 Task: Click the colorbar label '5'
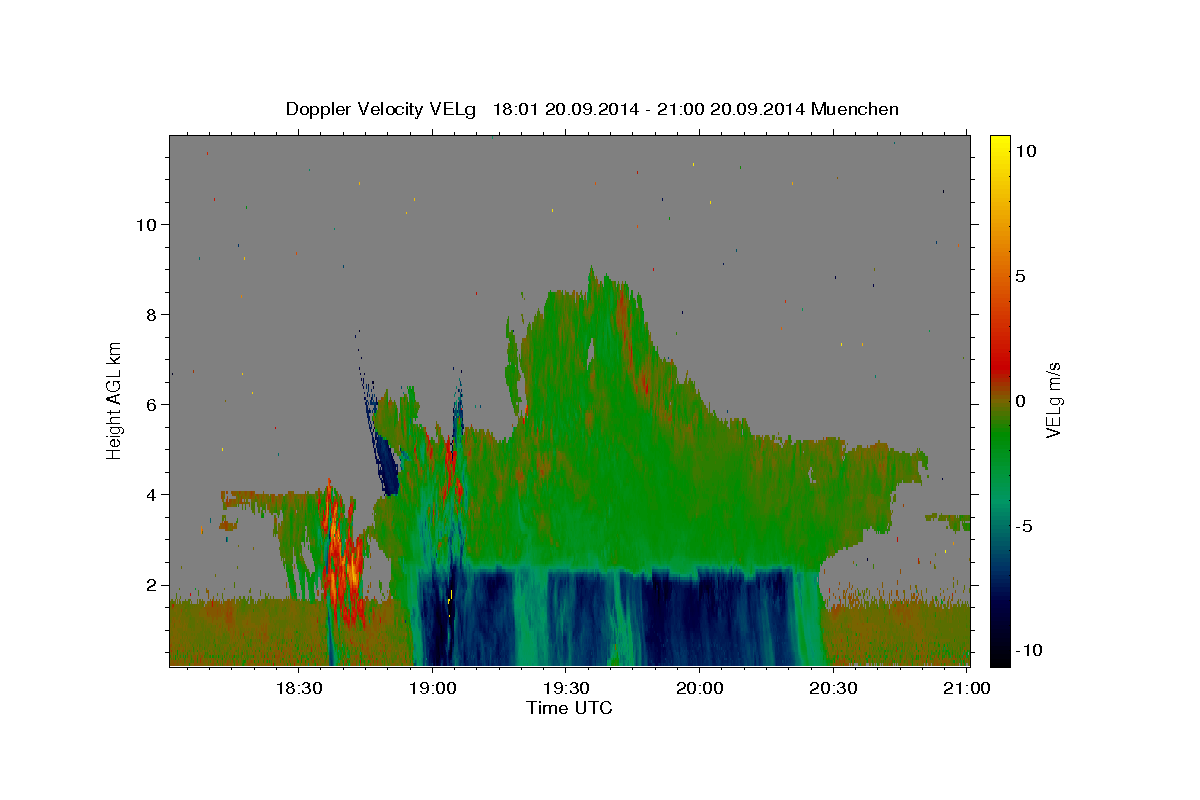(x=1019, y=276)
